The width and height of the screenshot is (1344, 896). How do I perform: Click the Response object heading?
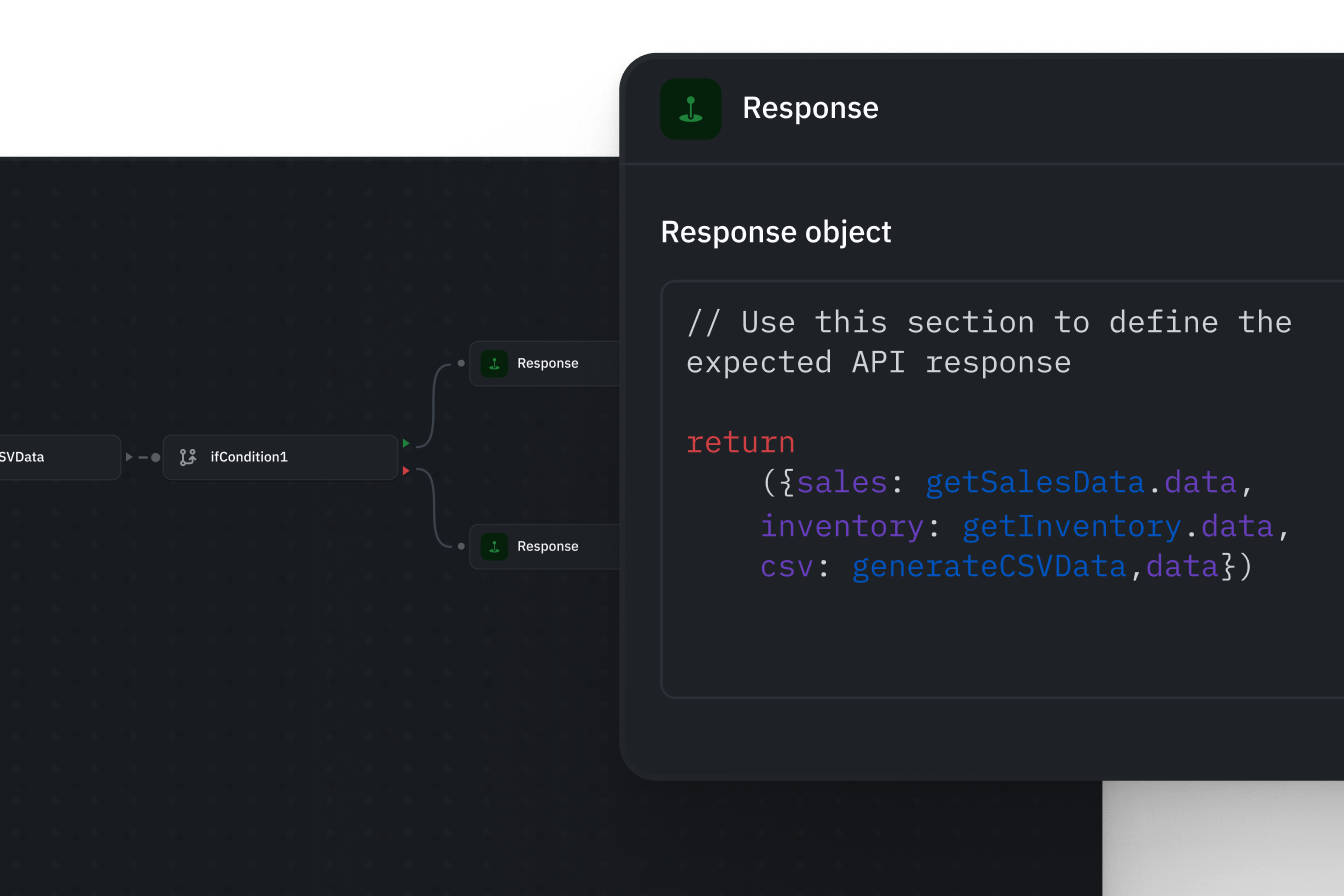tap(776, 232)
